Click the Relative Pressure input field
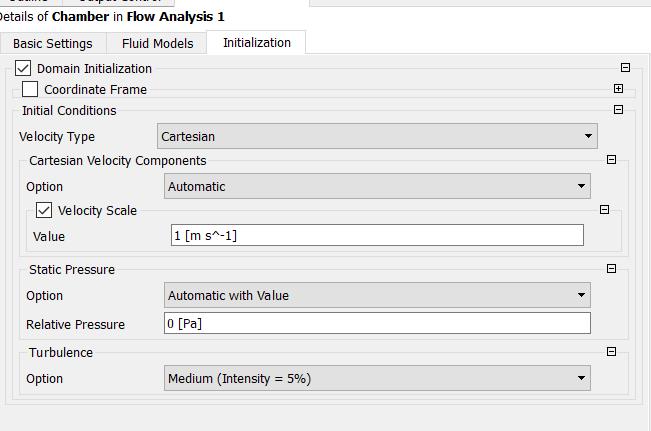The image size is (651, 431). click(x=377, y=324)
